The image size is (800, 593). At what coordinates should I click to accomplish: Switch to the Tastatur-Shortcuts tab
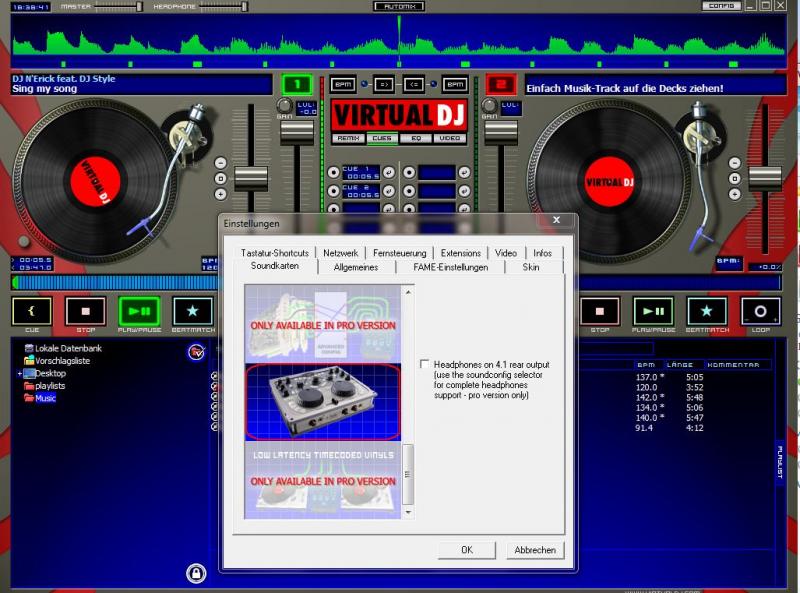(x=274, y=253)
